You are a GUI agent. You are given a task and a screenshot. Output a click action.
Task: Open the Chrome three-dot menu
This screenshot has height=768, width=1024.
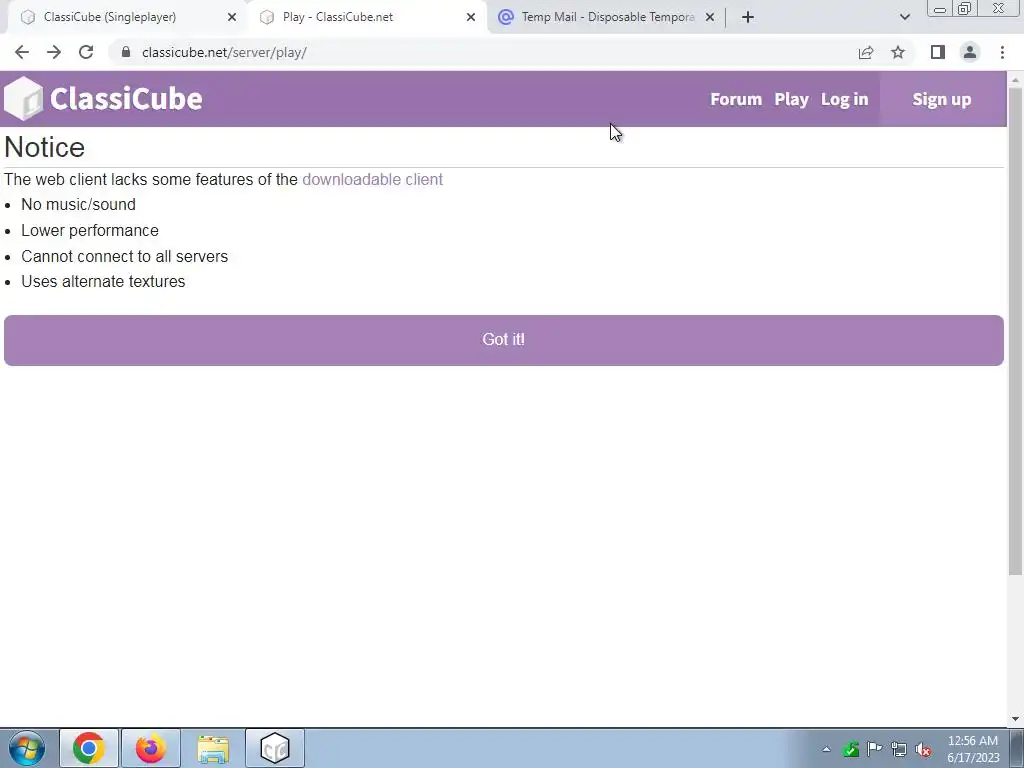(x=1002, y=52)
